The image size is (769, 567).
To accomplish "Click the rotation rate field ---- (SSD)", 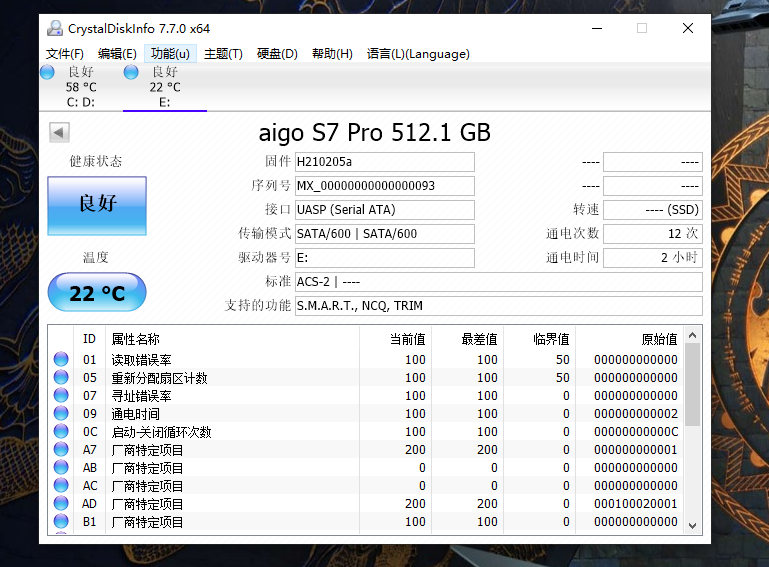I will [x=653, y=210].
